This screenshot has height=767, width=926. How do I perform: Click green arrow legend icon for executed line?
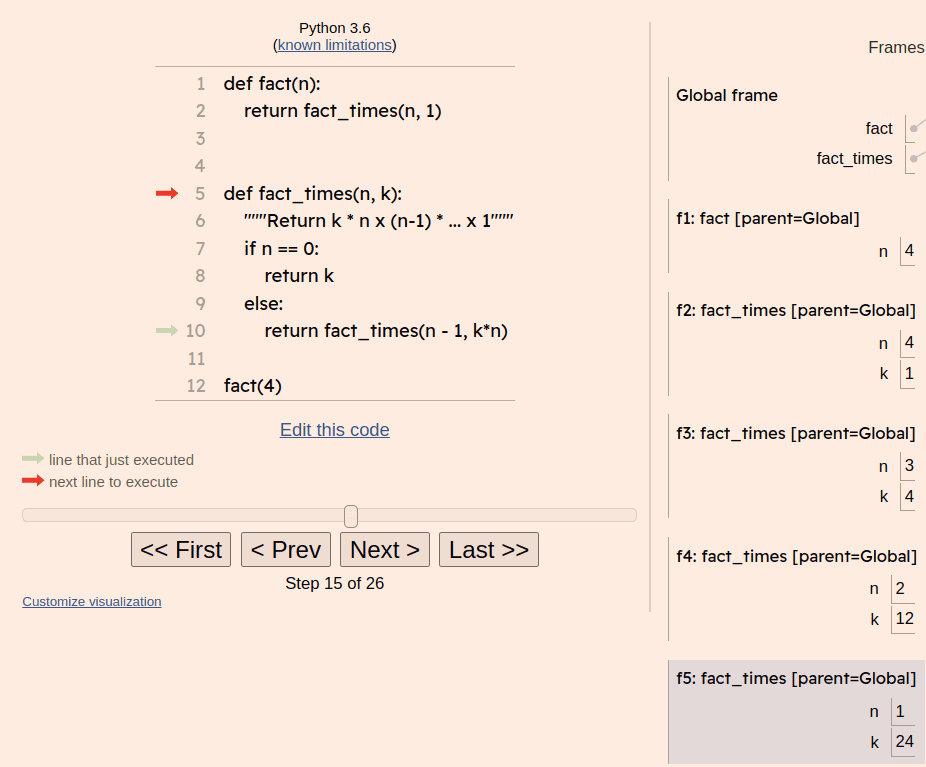tap(33, 458)
